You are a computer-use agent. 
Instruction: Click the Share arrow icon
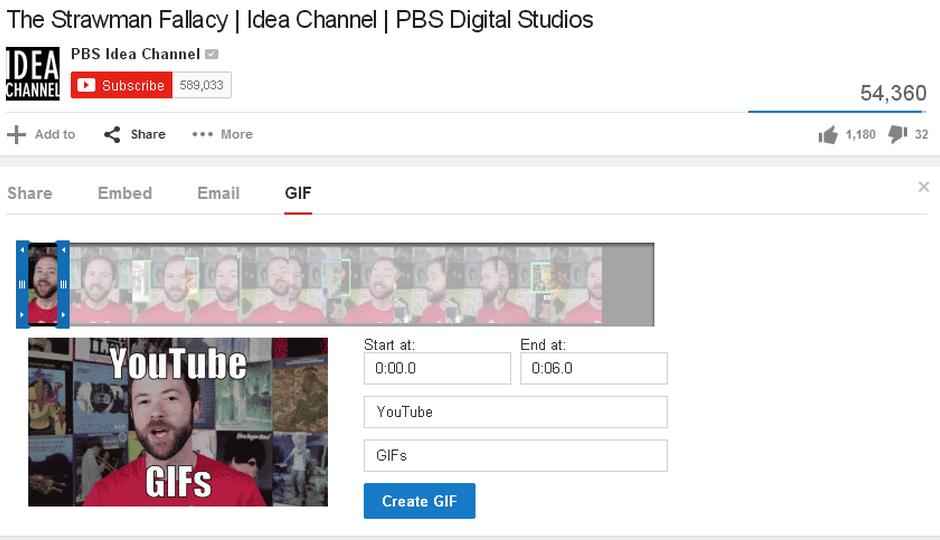(x=112, y=134)
